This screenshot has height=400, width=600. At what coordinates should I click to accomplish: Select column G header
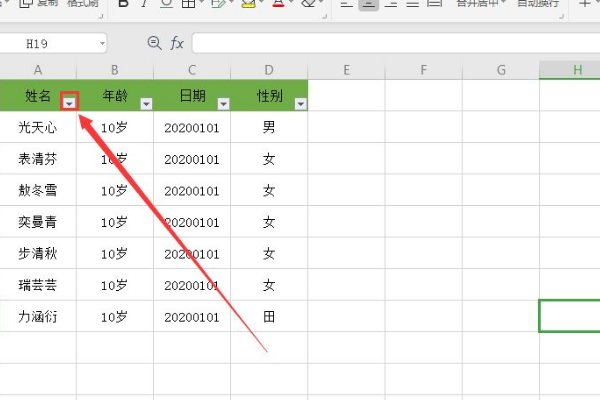pyautogui.click(x=501, y=70)
